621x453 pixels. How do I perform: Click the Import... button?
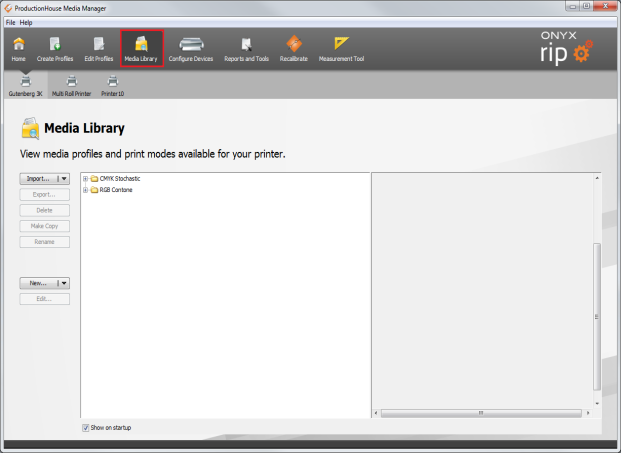tap(38, 179)
